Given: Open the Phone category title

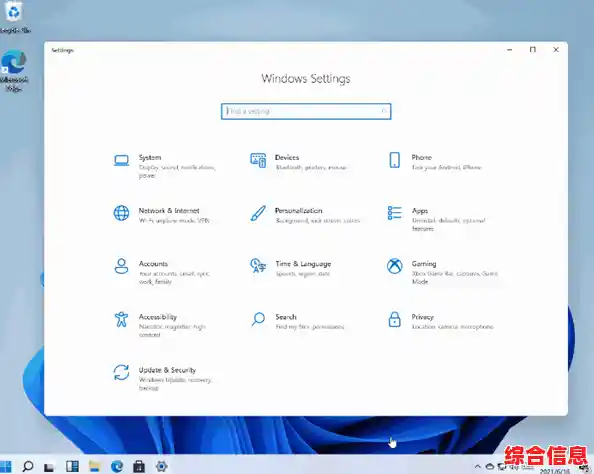Looking at the screenshot, I should (x=422, y=157).
